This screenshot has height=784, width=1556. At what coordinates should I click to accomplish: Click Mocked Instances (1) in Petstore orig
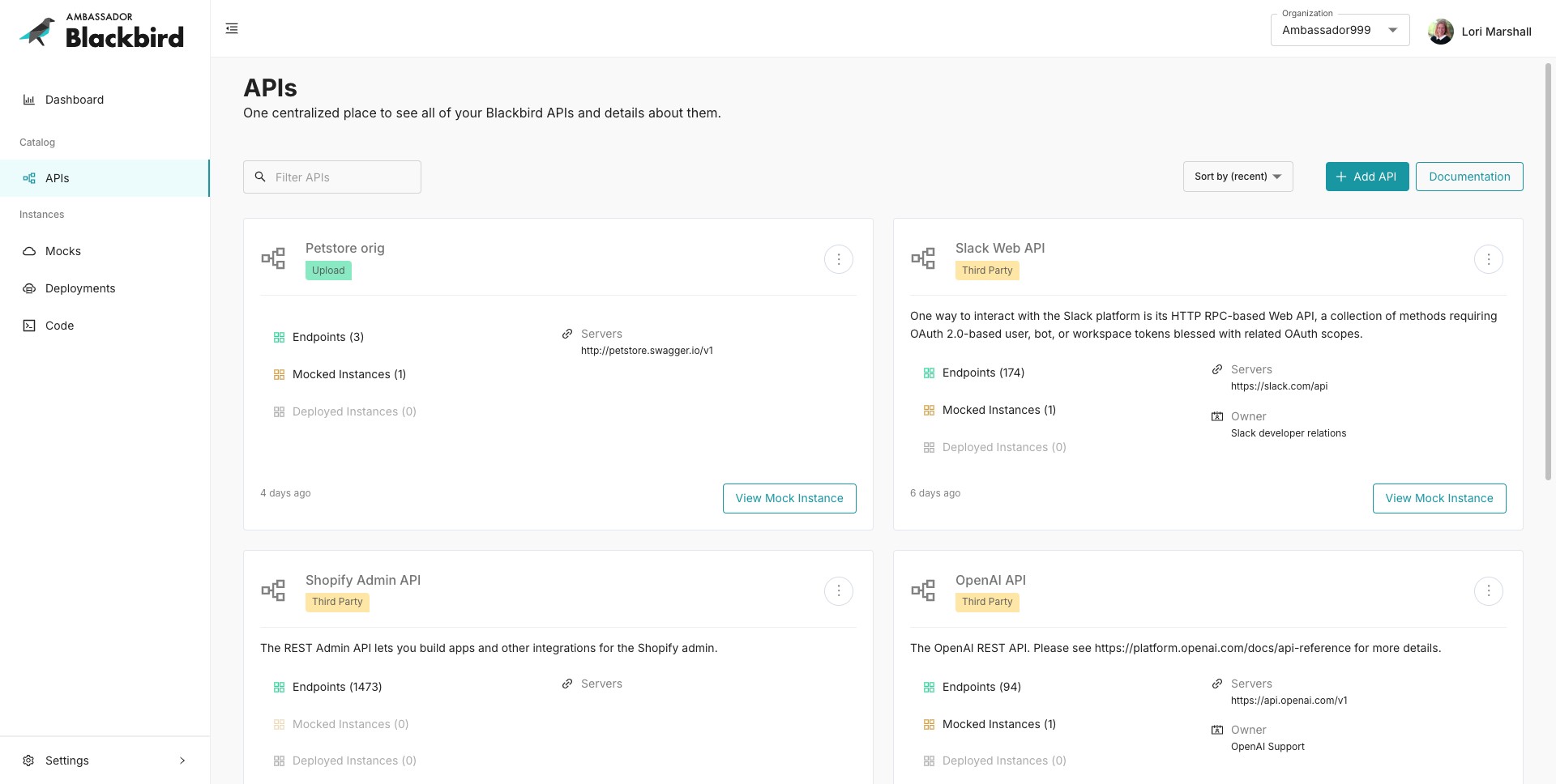(349, 374)
